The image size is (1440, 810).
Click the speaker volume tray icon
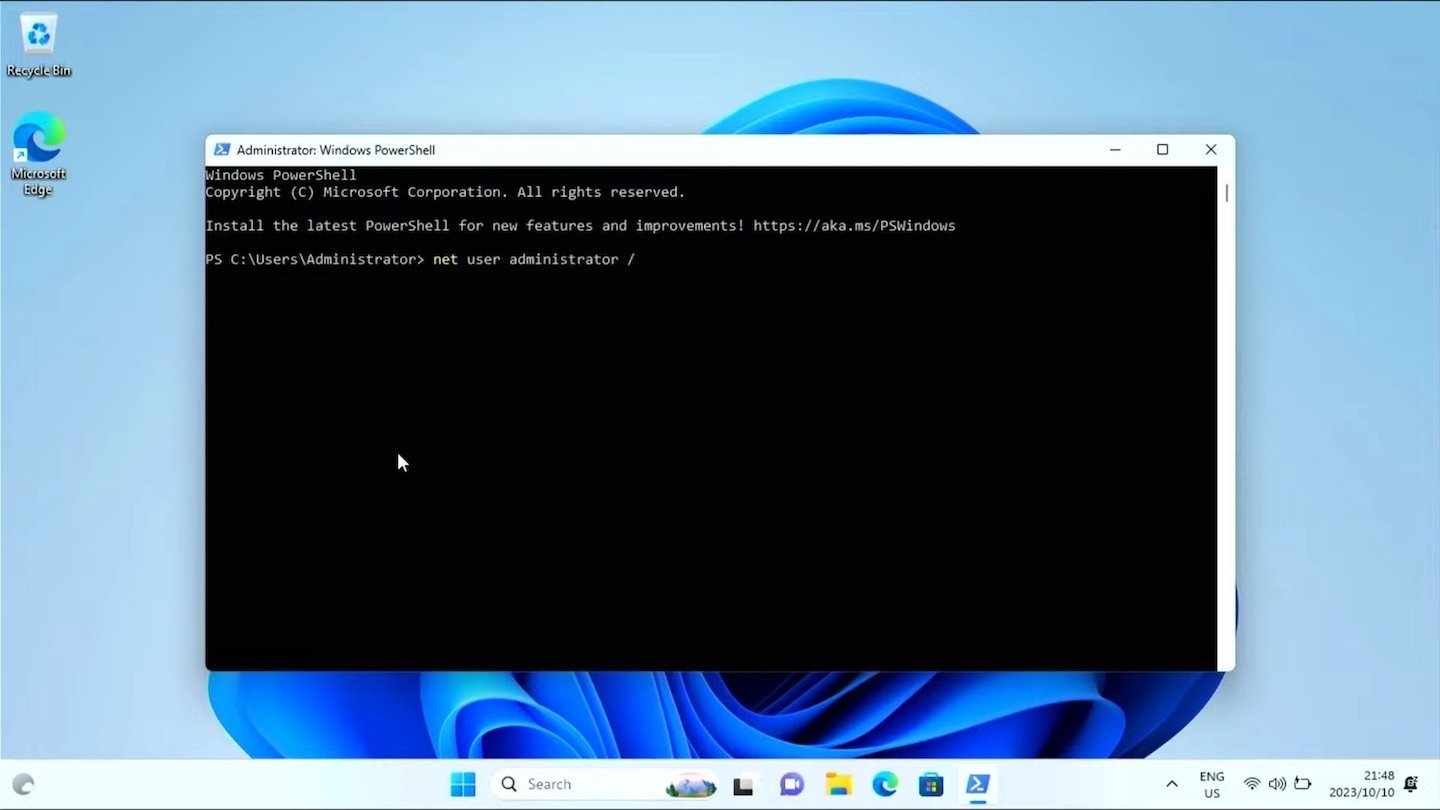[x=1277, y=785]
